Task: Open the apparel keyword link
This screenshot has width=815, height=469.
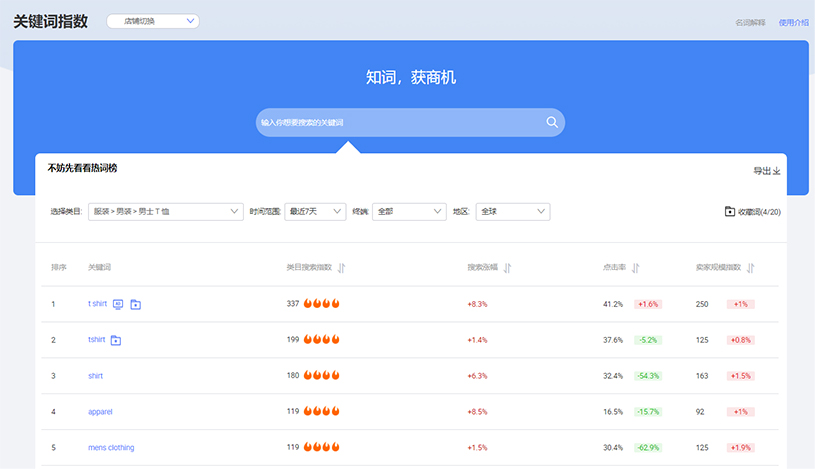Action: (100, 412)
